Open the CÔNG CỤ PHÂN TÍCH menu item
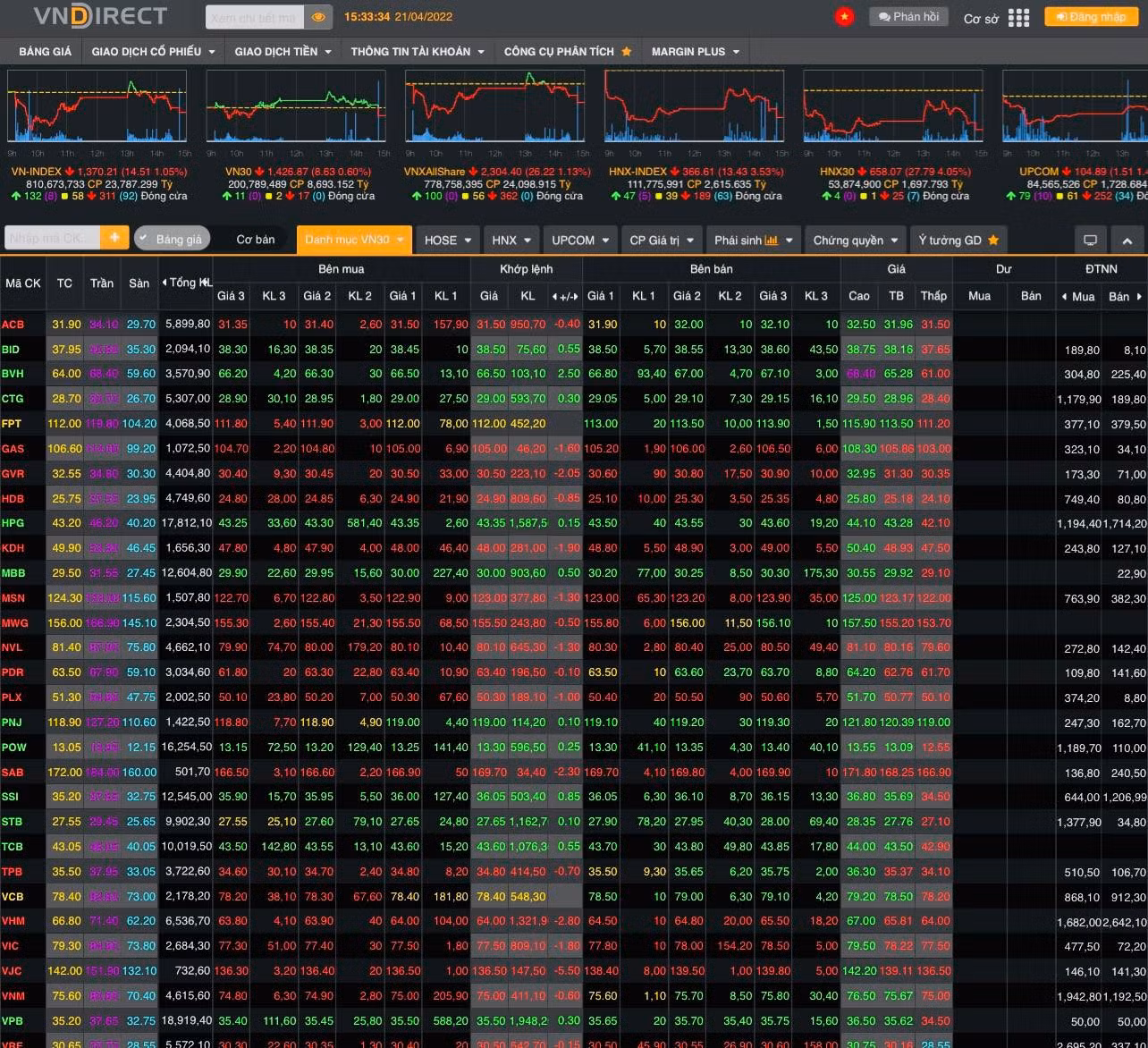This screenshot has width=1148, height=1048. point(568,52)
